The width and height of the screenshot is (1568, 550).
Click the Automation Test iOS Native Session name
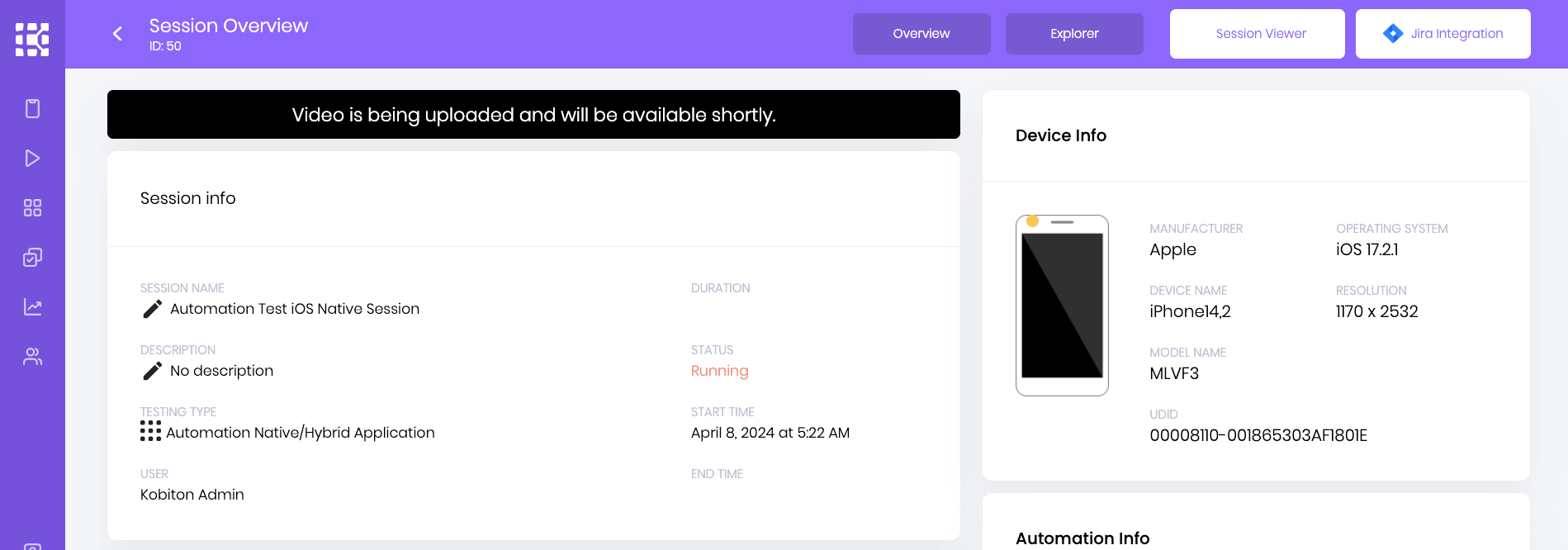click(295, 309)
